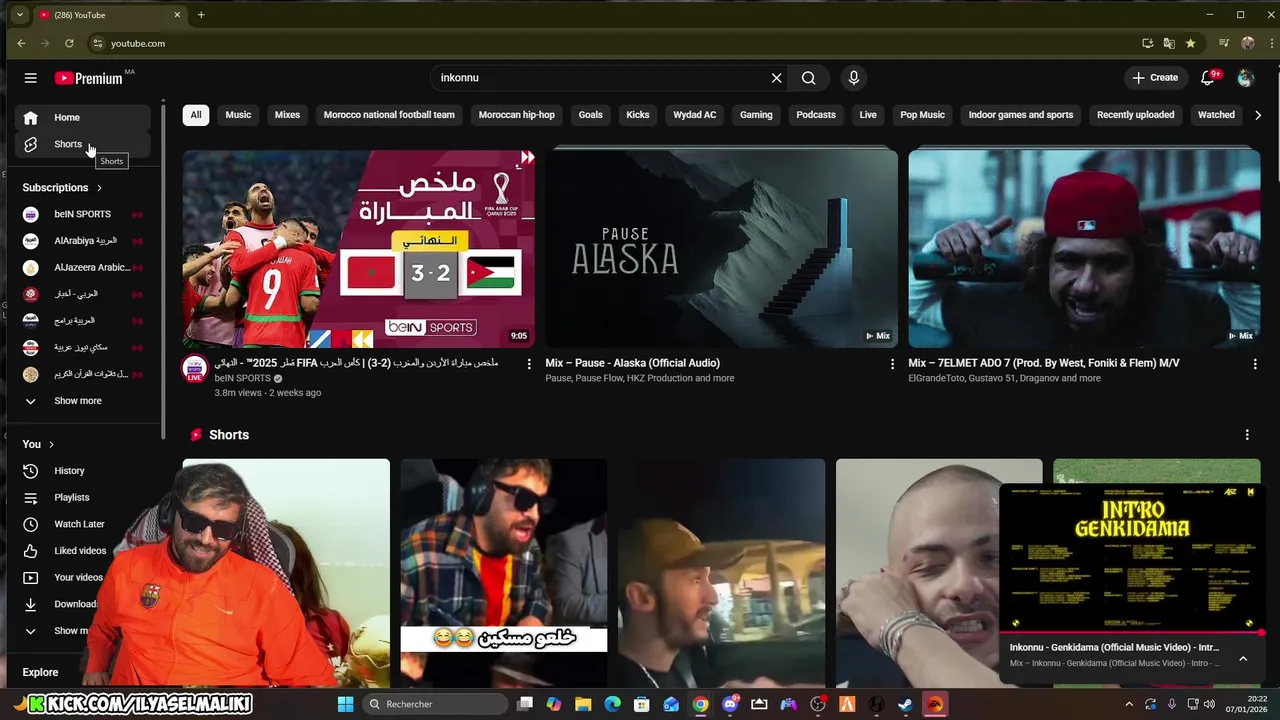Select the Mixes filter chip

(x=287, y=115)
